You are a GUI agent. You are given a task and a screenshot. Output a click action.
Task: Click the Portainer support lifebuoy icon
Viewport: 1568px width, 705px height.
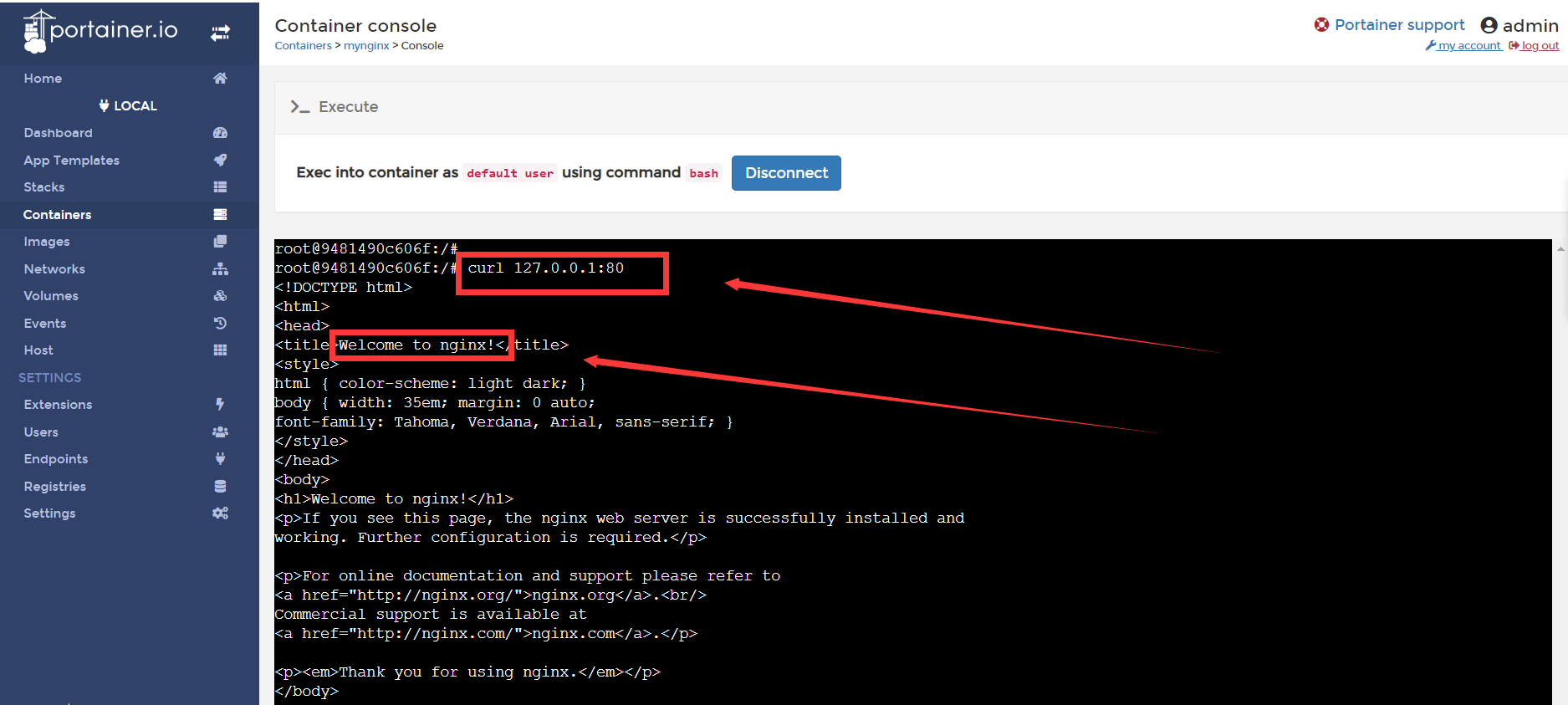click(x=1321, y=24)
